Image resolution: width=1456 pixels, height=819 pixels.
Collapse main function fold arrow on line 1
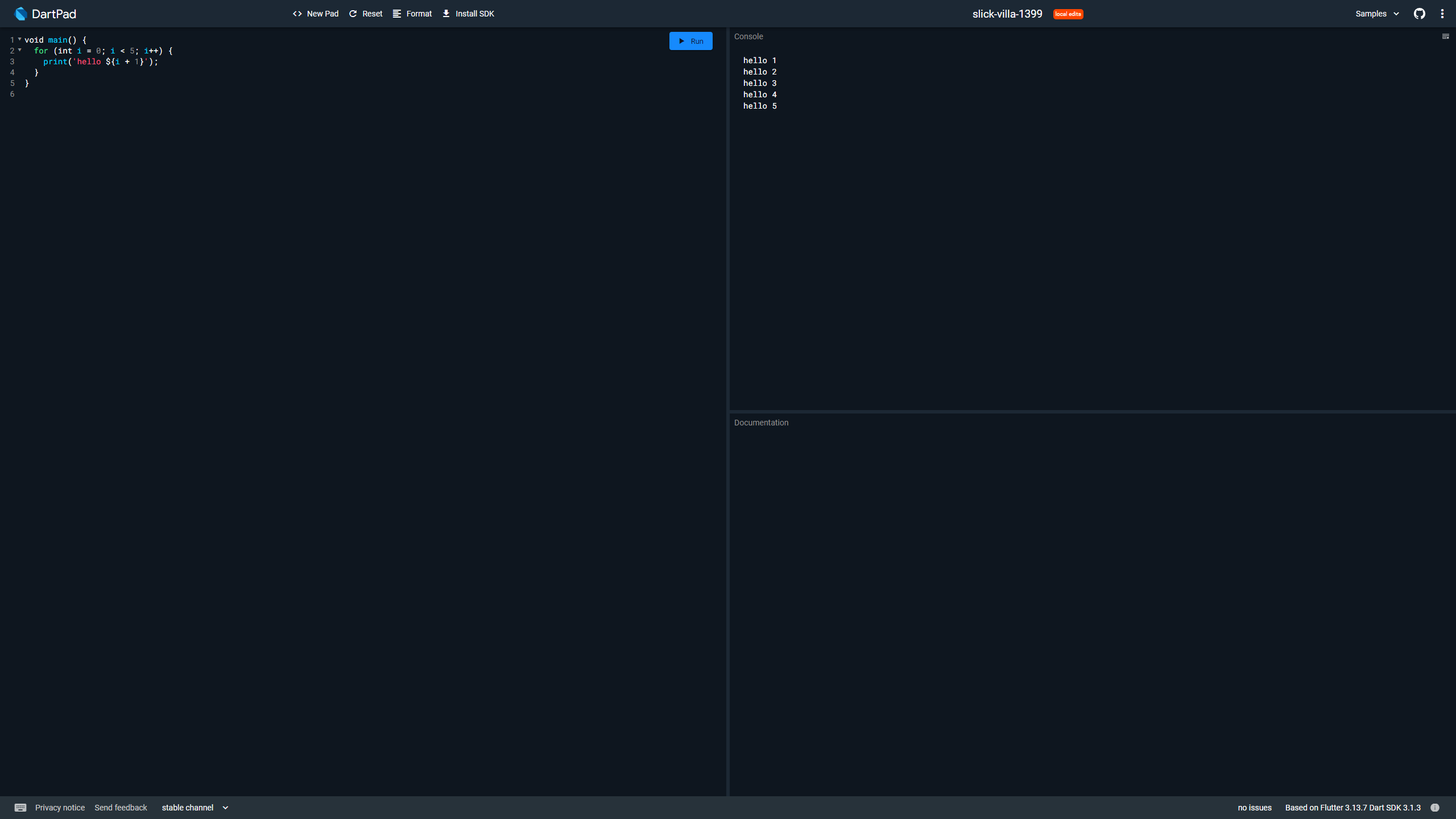[20, 39]
